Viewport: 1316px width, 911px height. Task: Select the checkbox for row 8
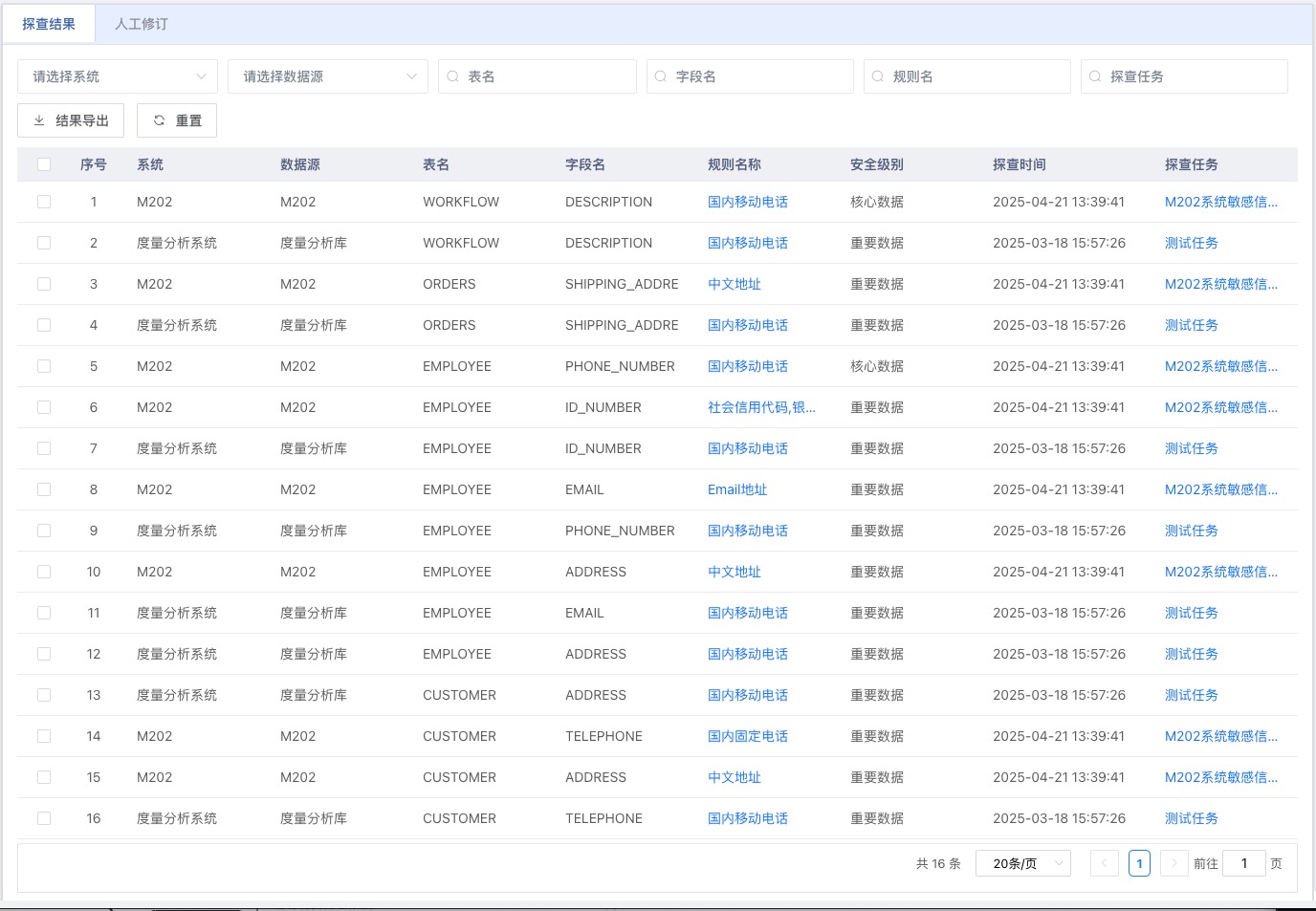point(44,489)
